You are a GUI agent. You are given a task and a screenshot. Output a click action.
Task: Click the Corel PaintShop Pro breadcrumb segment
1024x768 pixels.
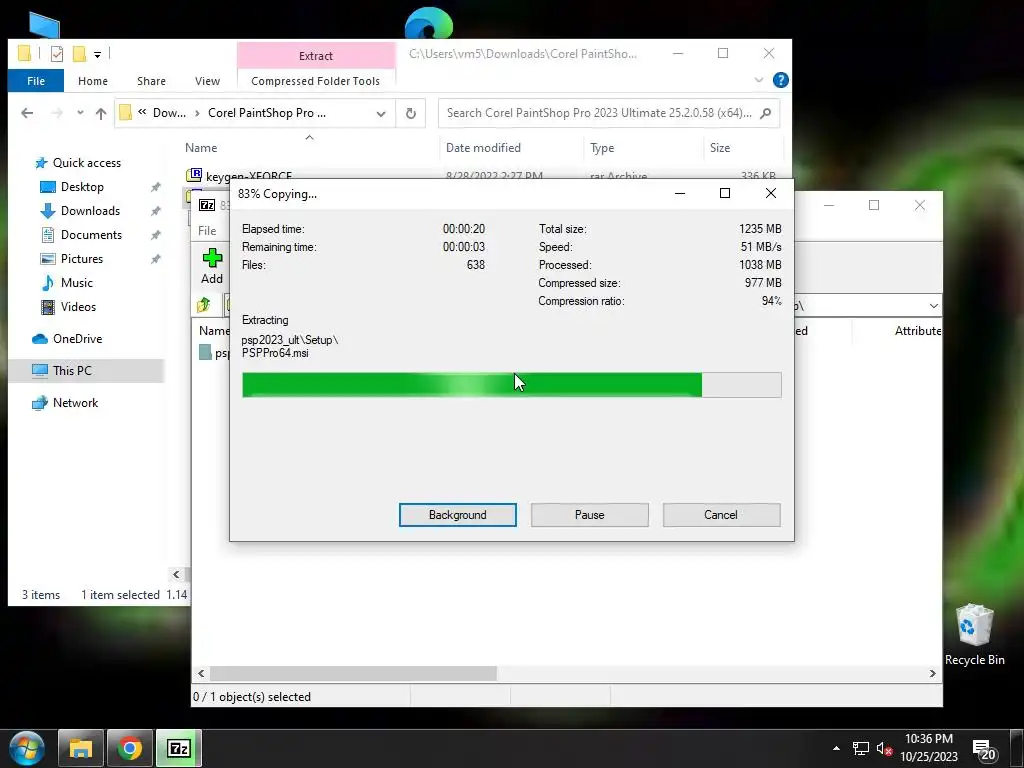pyautogui.click(x=266, y=113)
